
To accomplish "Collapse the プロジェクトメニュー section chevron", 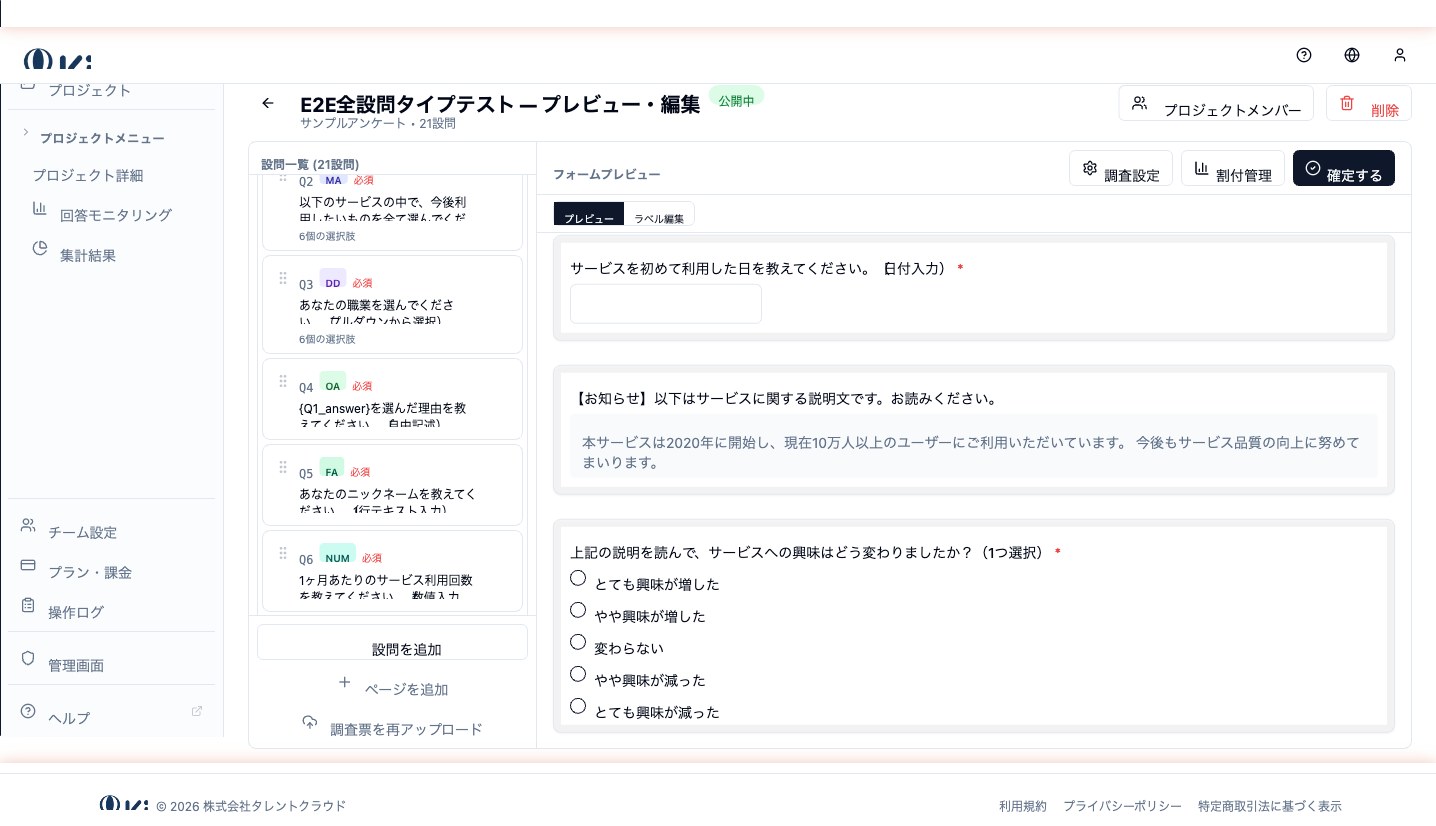I will pos(25,132).
